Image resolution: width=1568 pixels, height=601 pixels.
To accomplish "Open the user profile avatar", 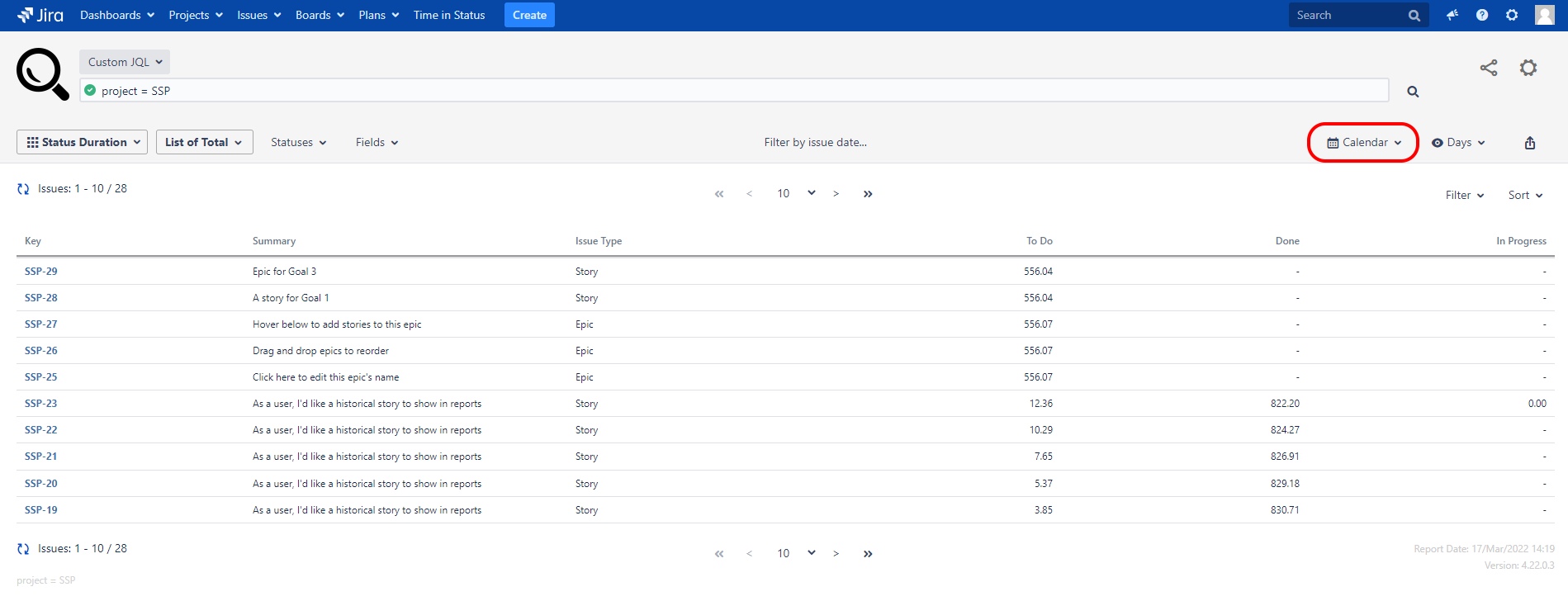I will (1544, 15).
